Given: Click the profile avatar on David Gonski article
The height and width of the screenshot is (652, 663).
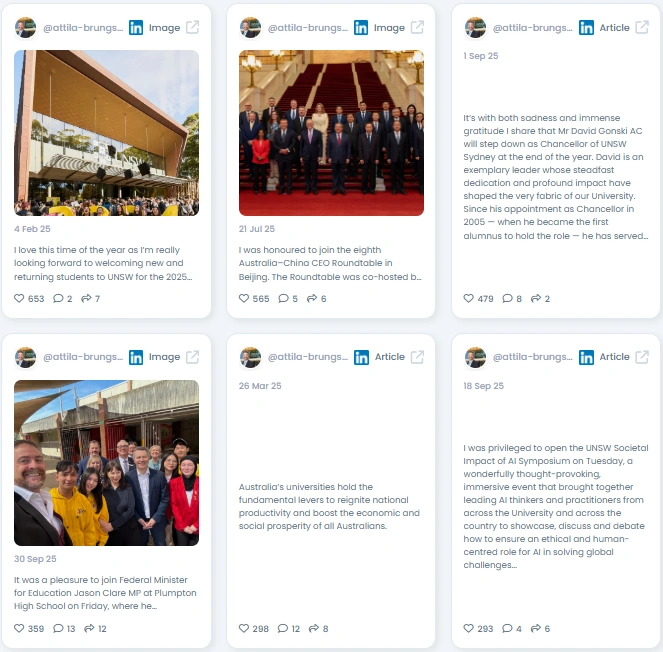Looking at the screenshot, I should tap(475, 27).
